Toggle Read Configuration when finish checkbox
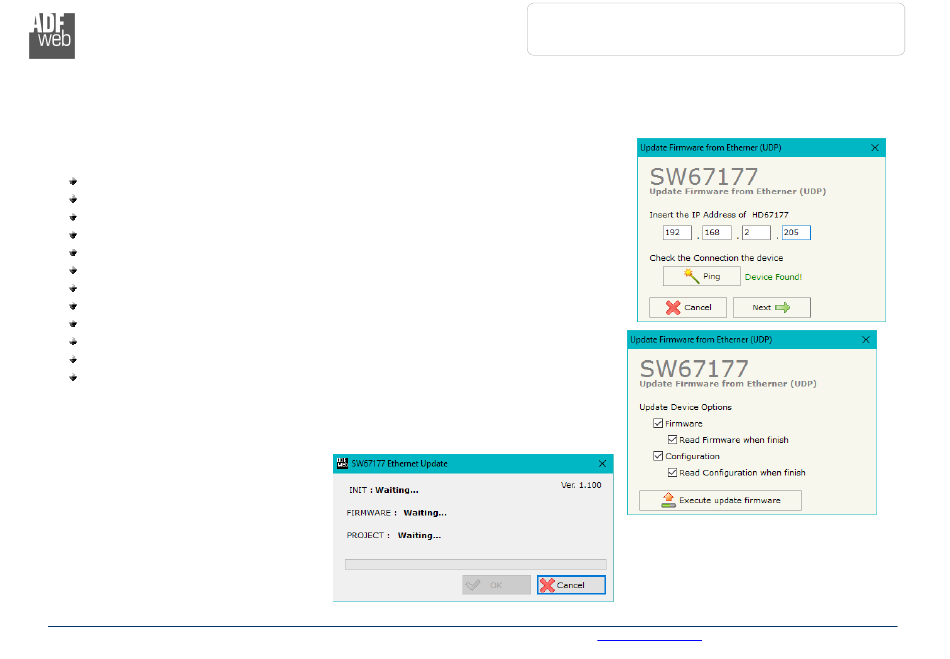Viewport: 950px width, 659px height. point(672,472)
